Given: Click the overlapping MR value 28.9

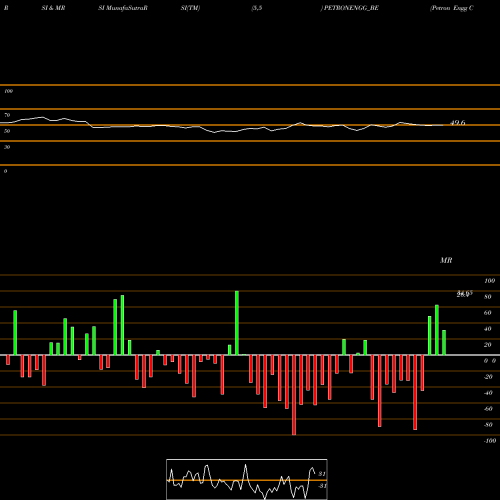Looking at the screenshot, I should 463,295.
